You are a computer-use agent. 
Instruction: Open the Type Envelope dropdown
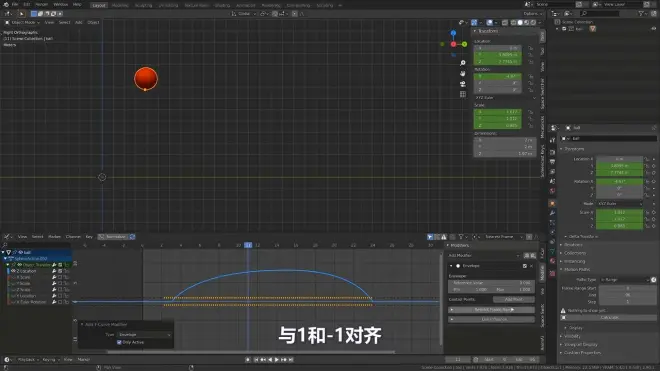(144, 335)
